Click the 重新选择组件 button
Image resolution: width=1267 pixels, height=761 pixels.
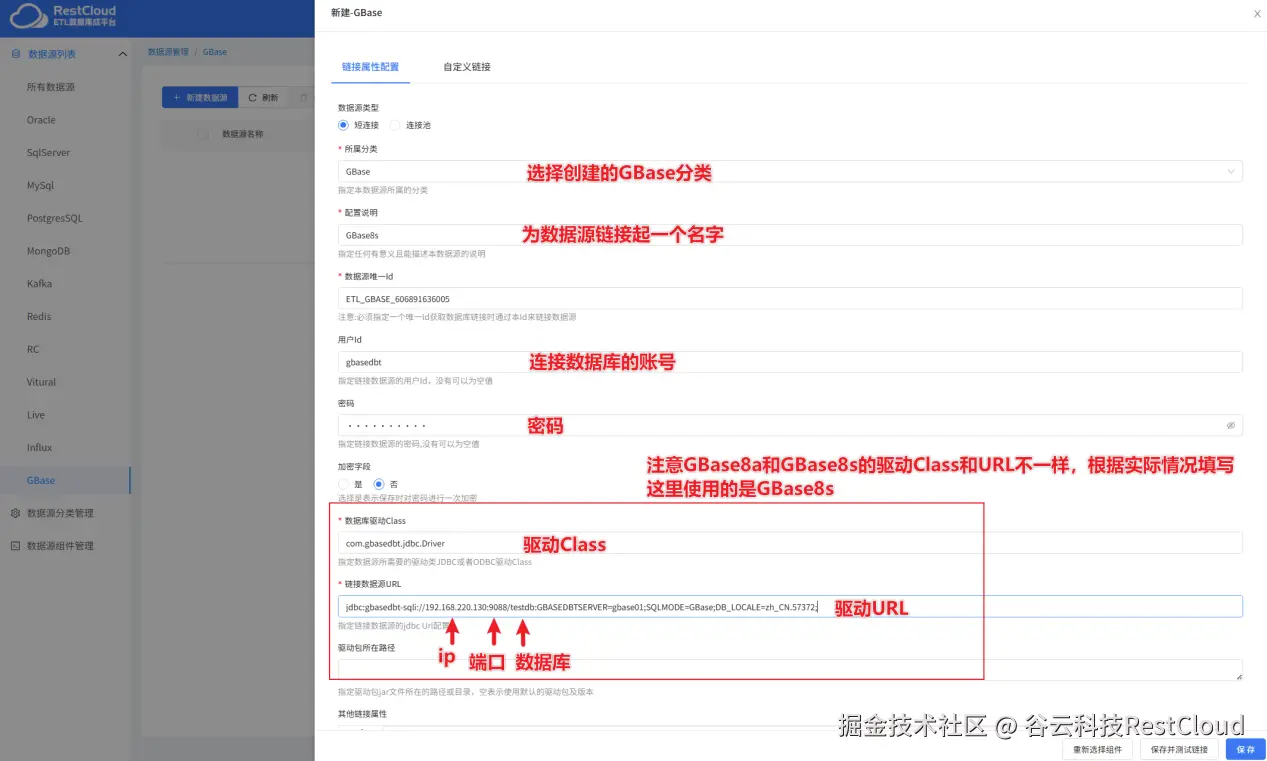coord(1097,749)
